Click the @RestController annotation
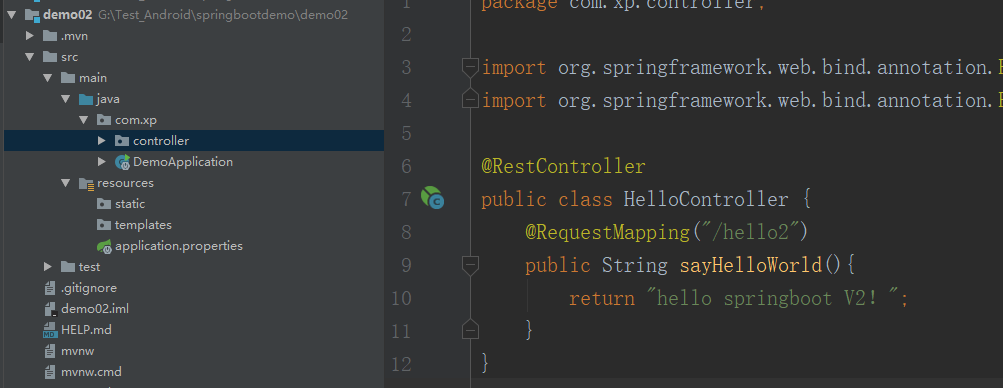 [x=564, y=166]
